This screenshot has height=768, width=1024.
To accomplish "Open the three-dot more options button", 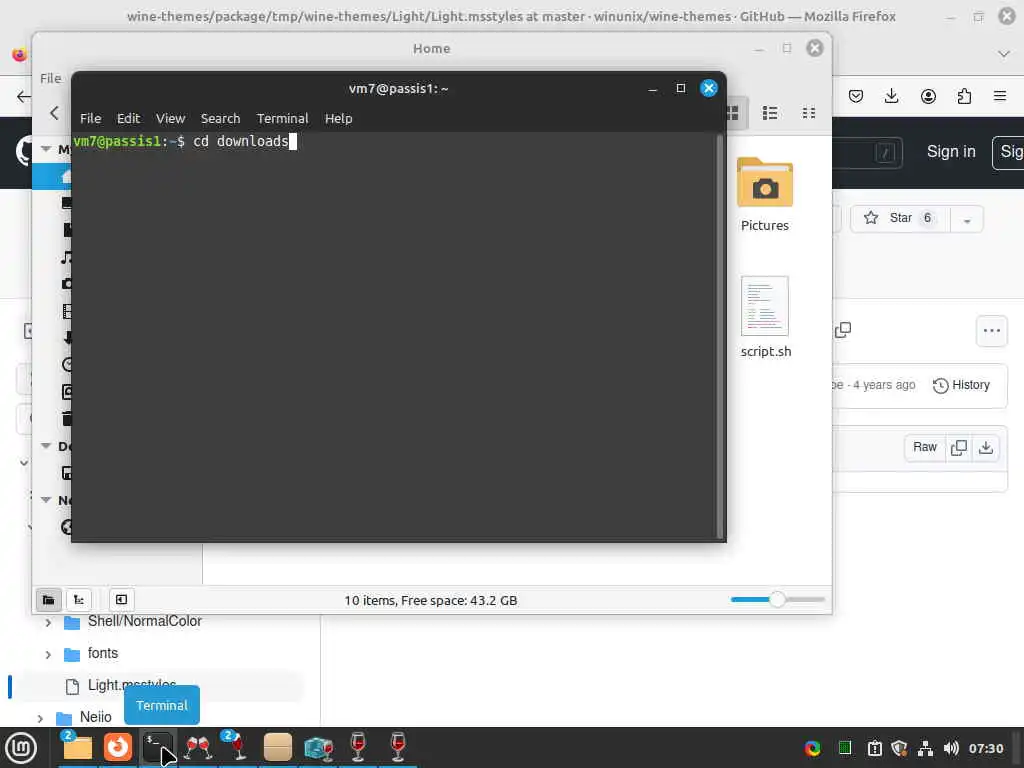I will (x=992, y=330).
